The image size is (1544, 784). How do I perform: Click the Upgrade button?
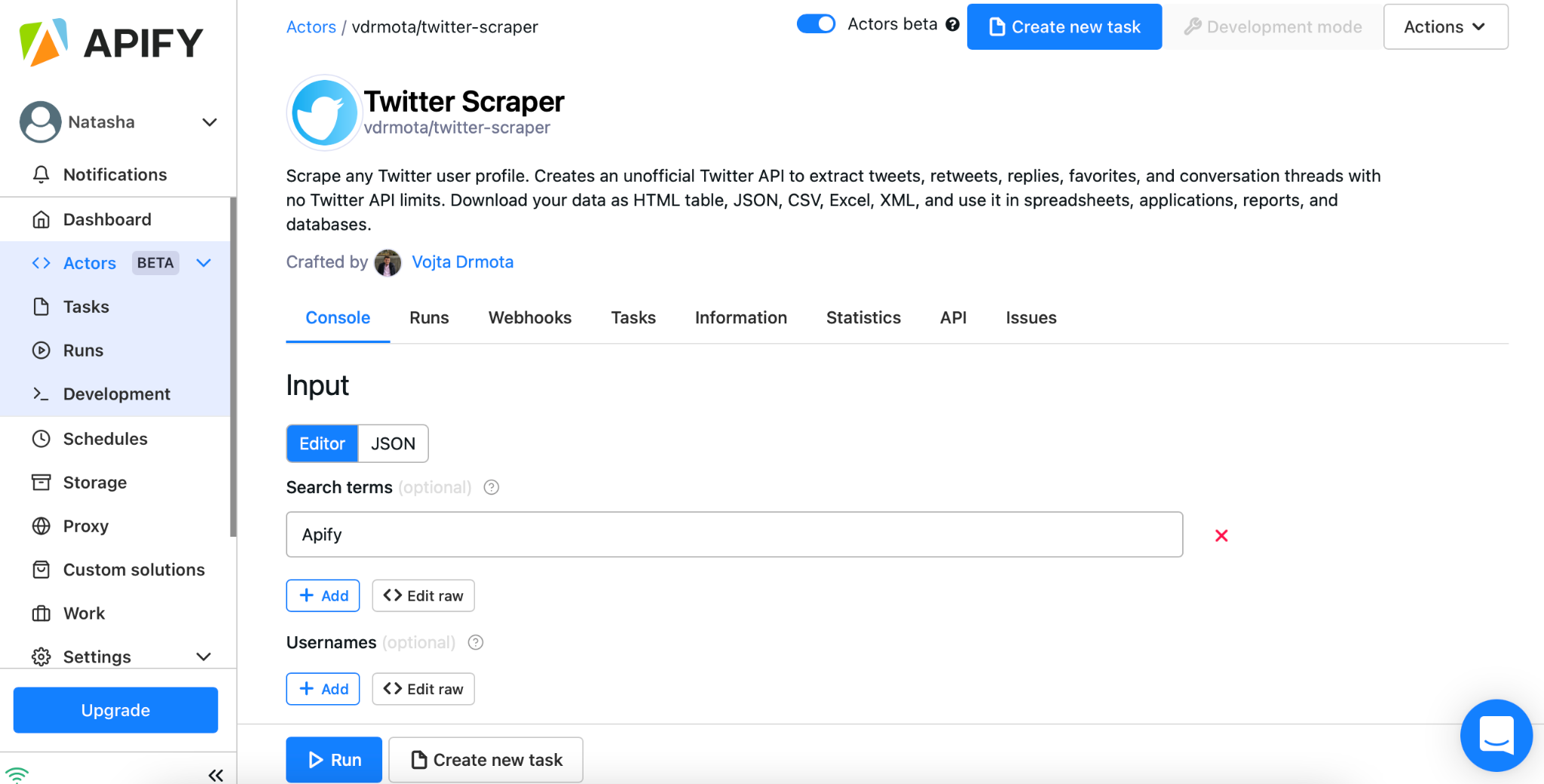[115, 711]
